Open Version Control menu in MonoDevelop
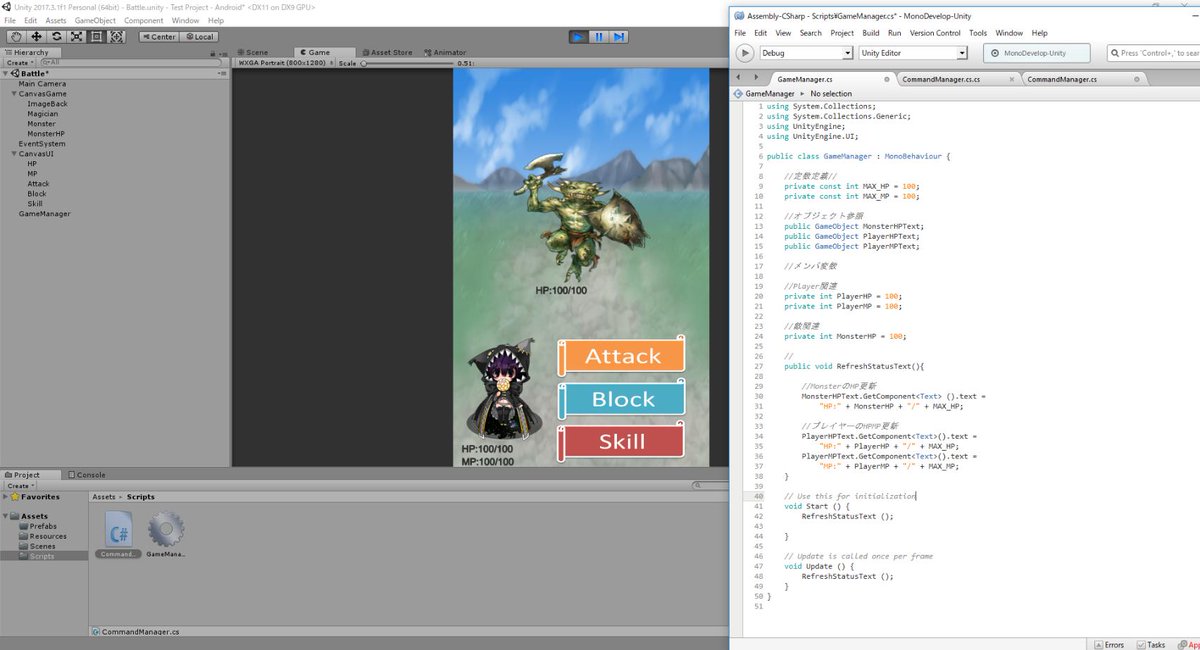The width and height of the screenshot is (1200, 650). [x=935, y=33]
